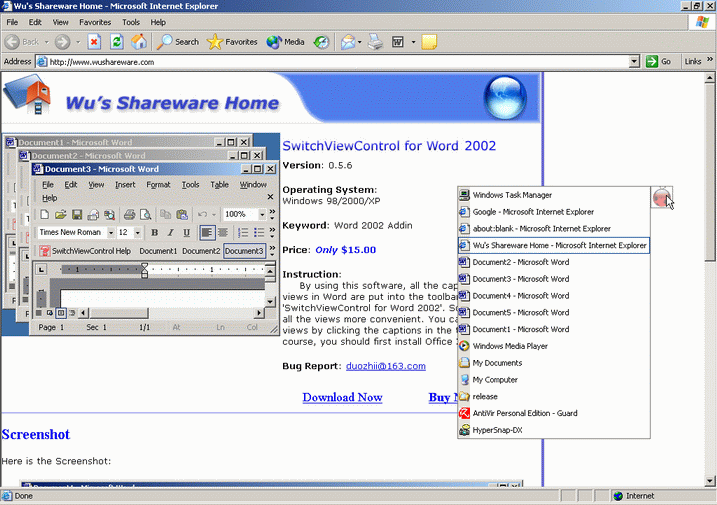Click the page scrollbar up arrow
This screenshot has height=505, width=717.
(x=710, y=78)
